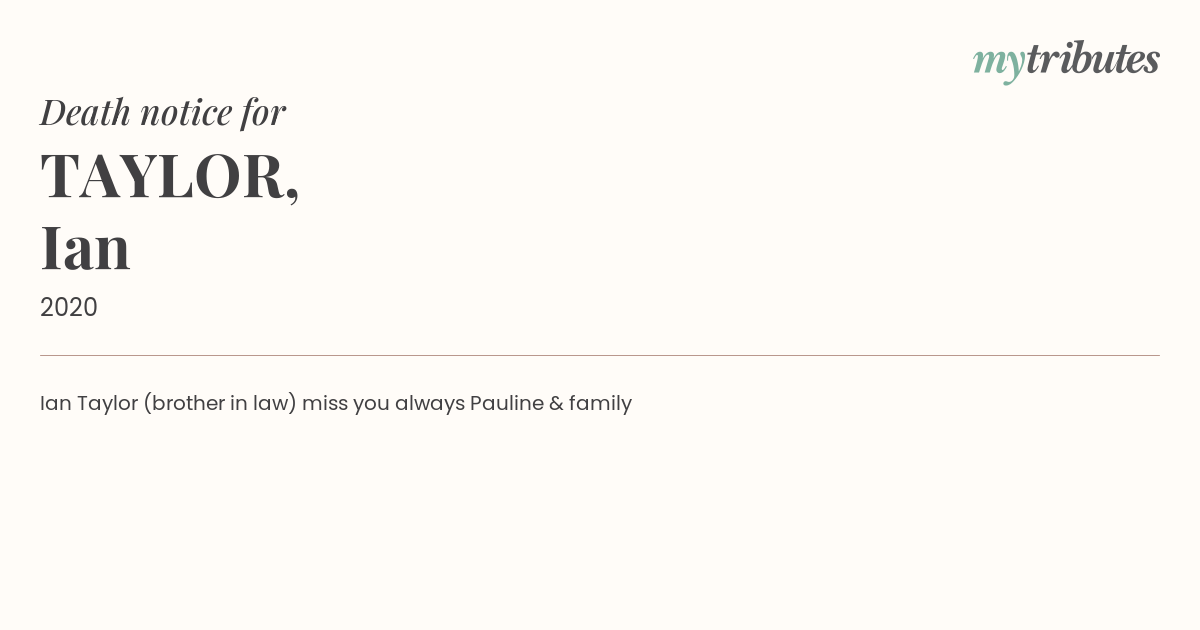Click the horizontal divider line
The image size is (1200, 630).
[x=600, y=355]
